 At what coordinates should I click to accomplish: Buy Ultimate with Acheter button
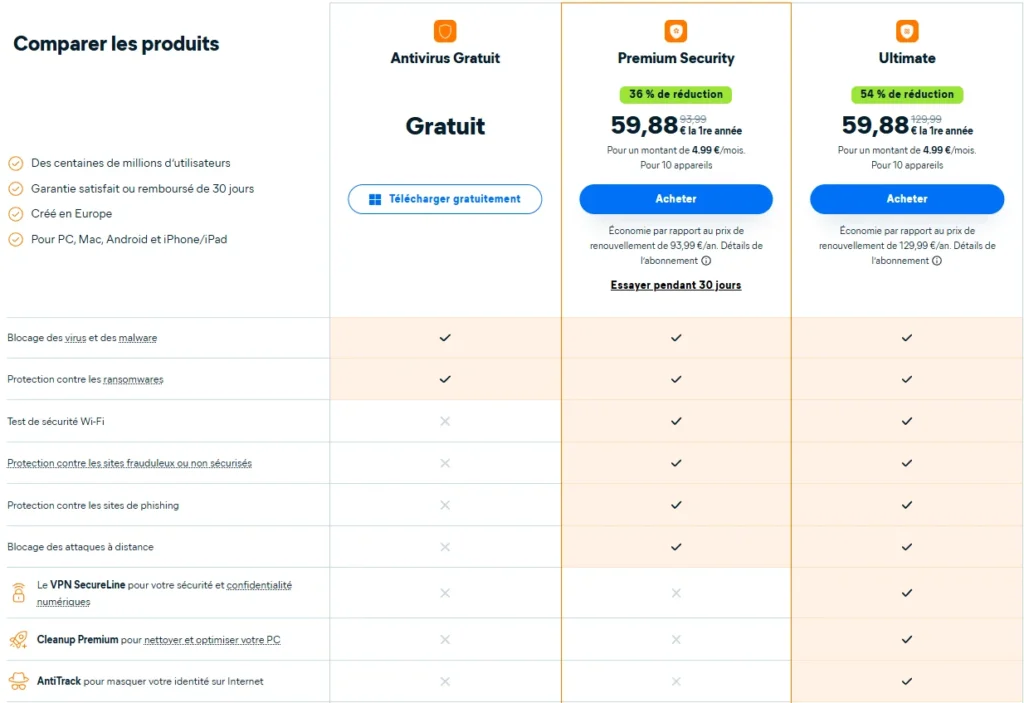pyautogui.click(x=906, y=199)
